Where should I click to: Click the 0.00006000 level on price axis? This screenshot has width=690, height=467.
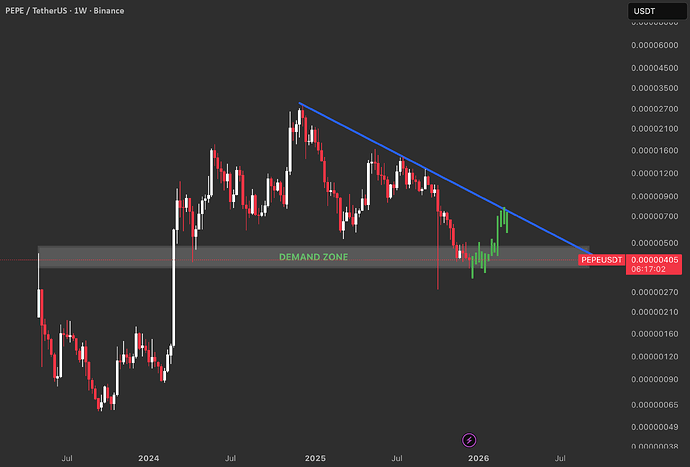655,45
